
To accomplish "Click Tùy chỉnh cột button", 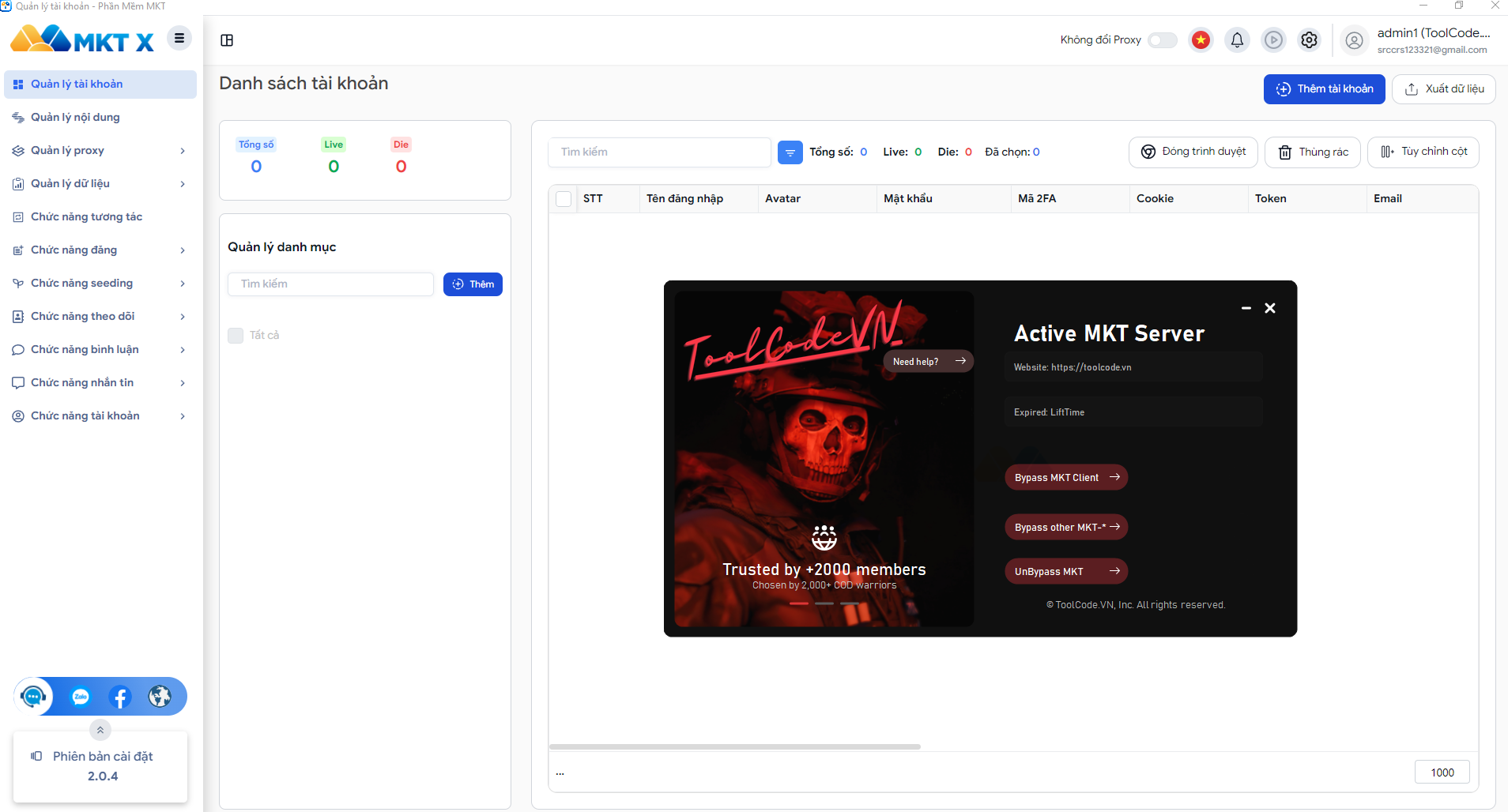I will click(1423, 152).
